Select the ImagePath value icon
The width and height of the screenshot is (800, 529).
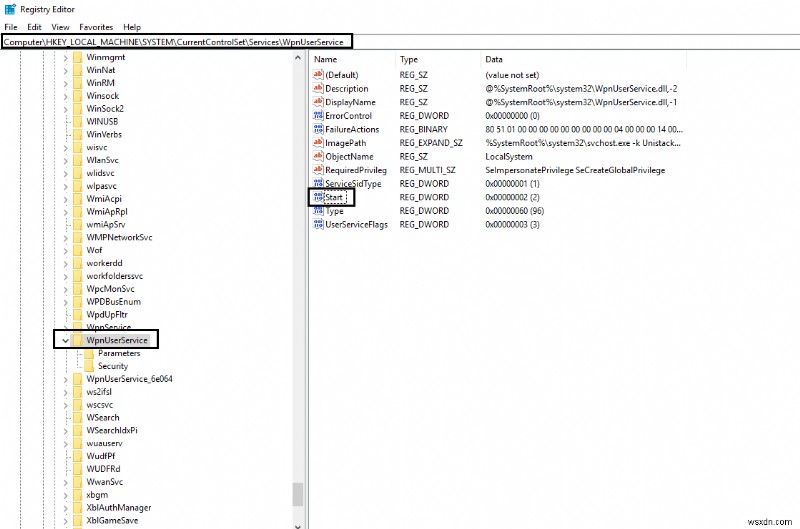318,143
